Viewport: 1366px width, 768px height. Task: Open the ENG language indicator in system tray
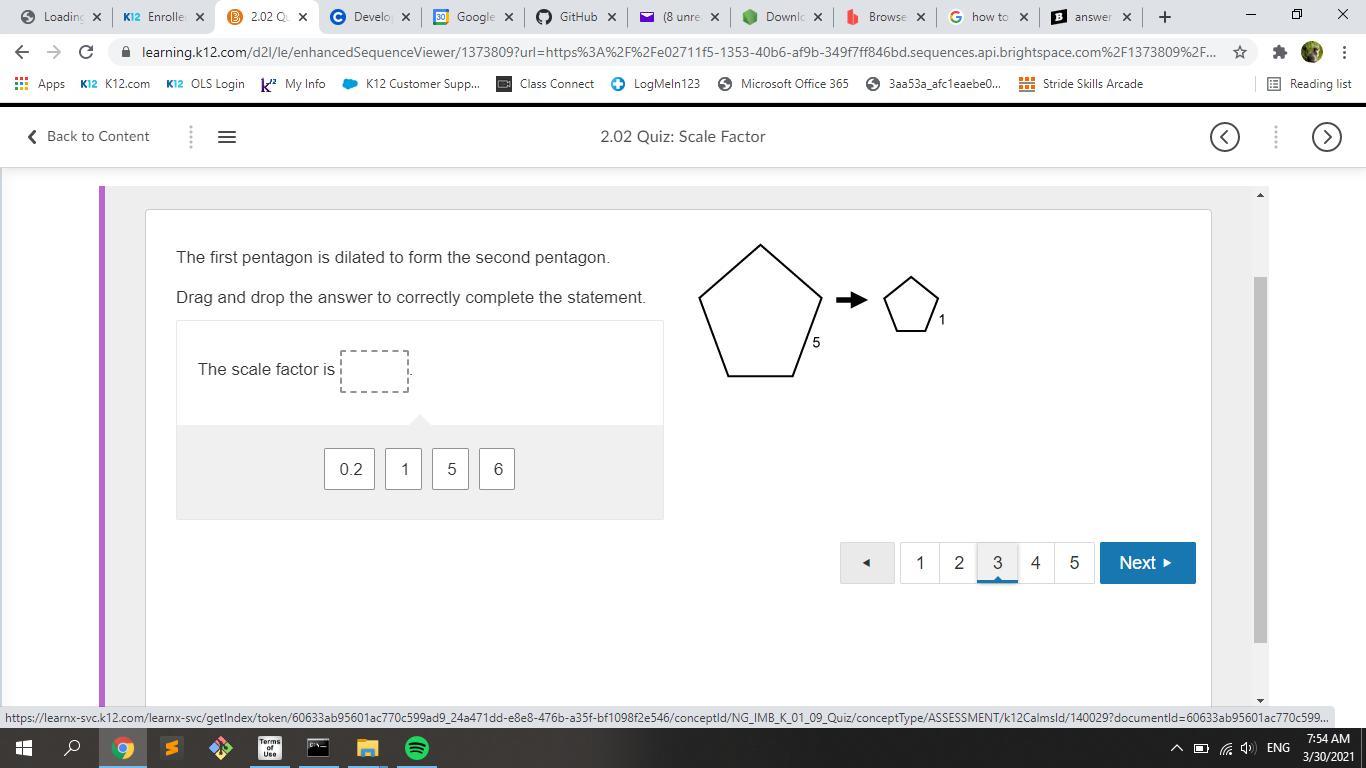tap(1278, 748)
